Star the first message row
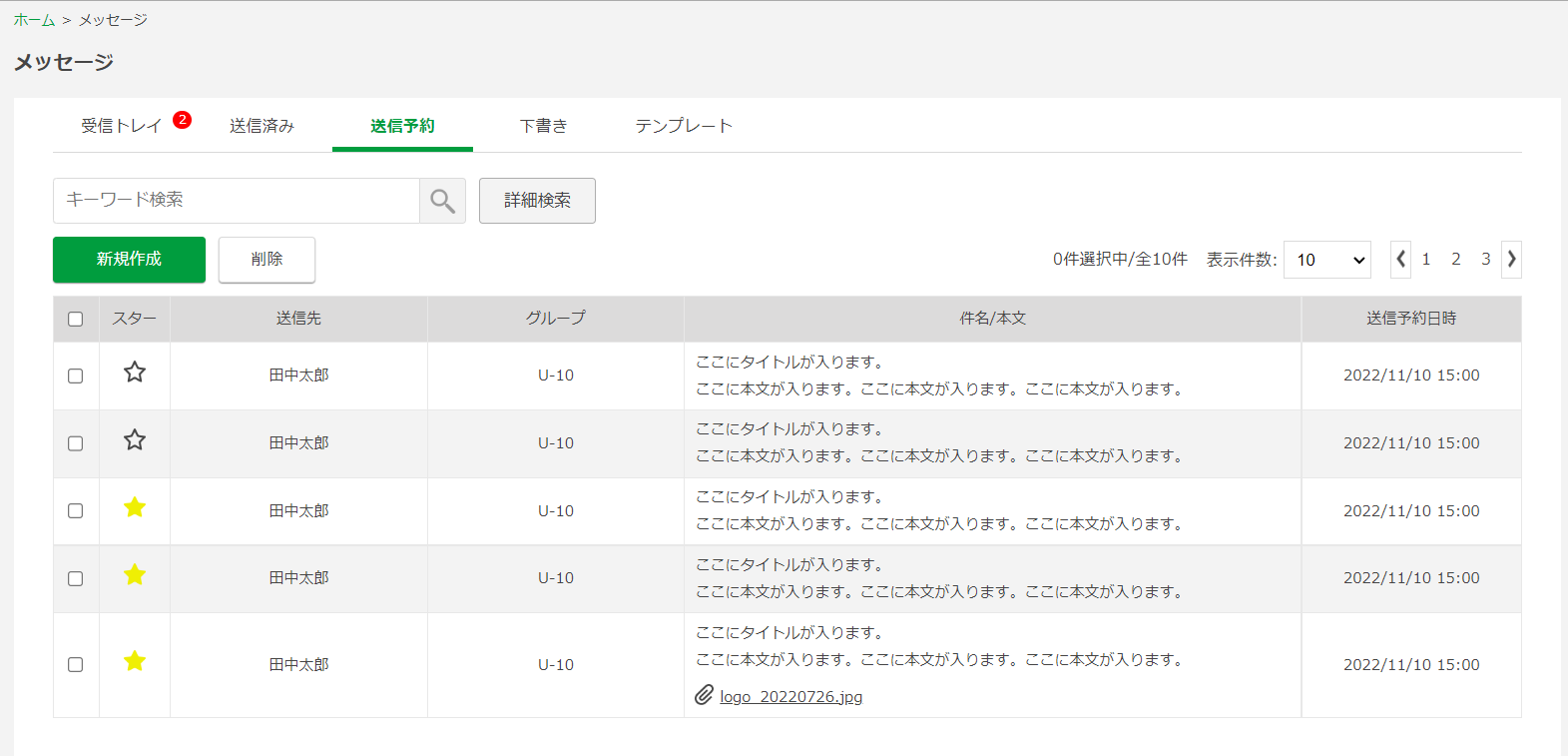 click(x=135, y=373)
